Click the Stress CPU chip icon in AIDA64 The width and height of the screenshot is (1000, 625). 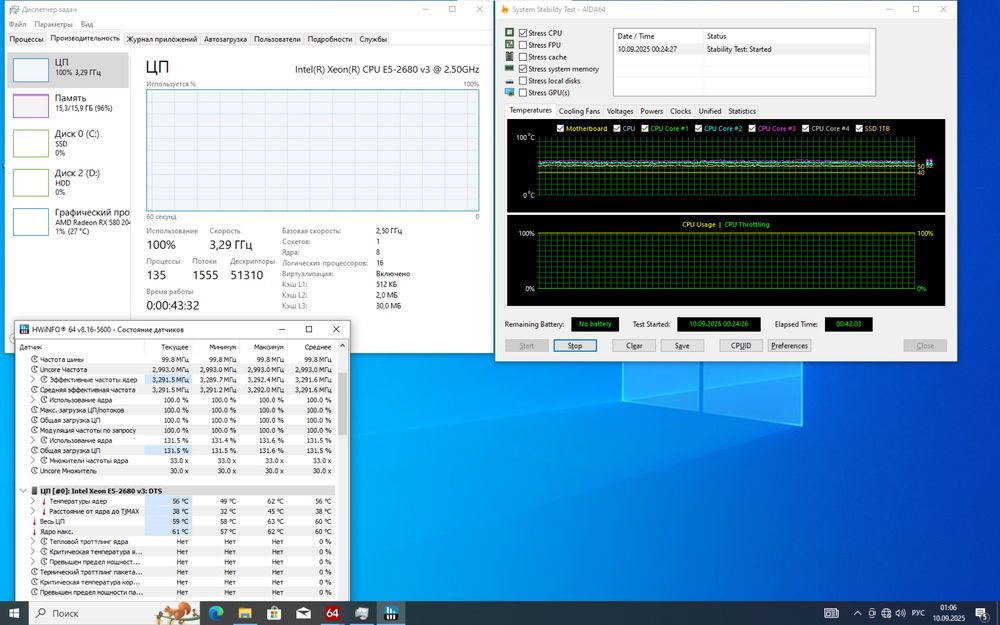(x=509, y=33)
